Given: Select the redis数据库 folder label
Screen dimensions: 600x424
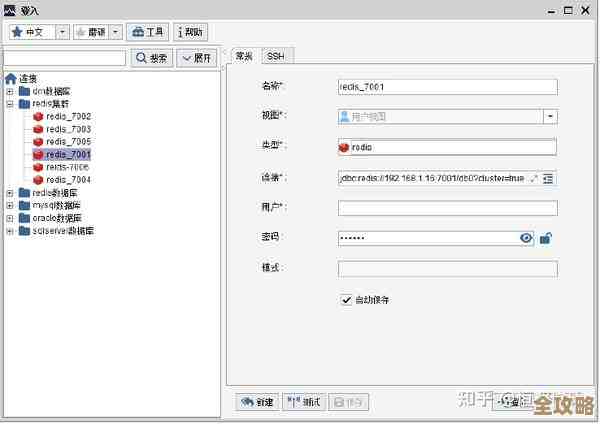Looking at the screenshot, I should tap(55, 192).
